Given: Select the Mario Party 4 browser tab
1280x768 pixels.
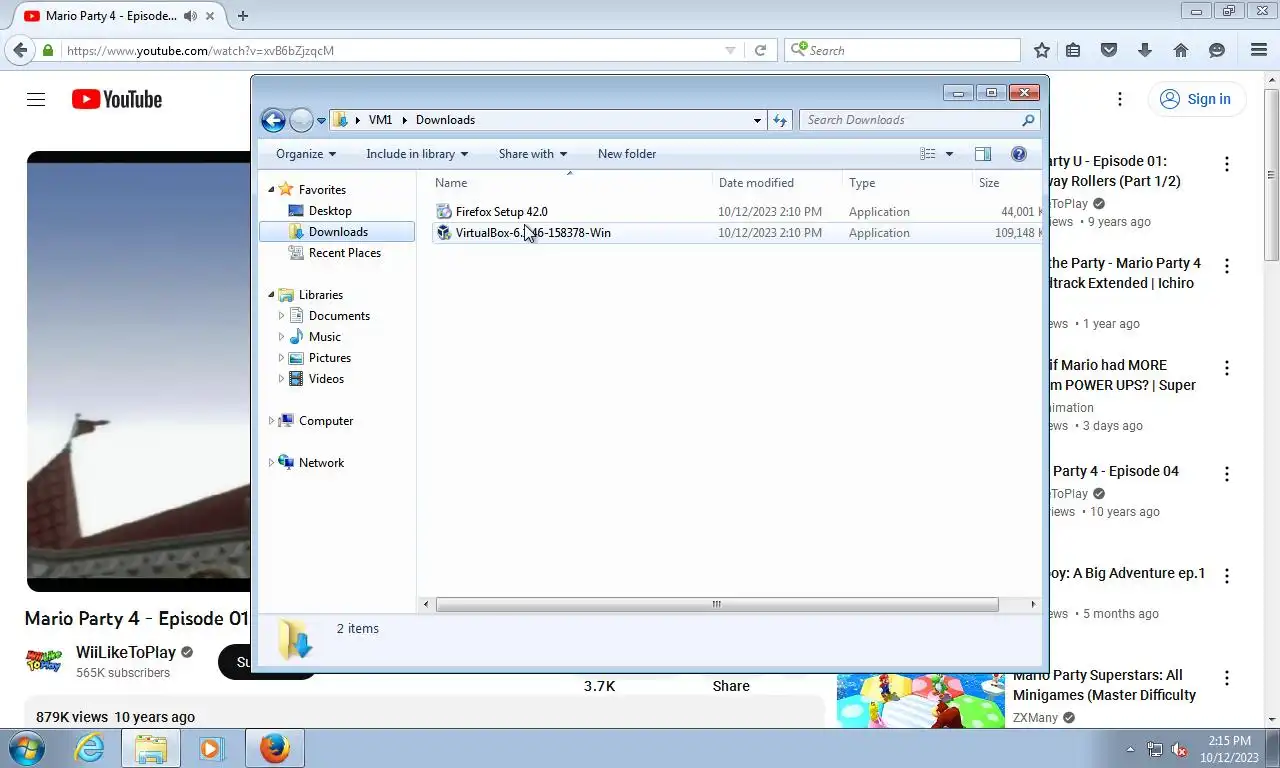Looking at the screenshot, I should 112,16.
